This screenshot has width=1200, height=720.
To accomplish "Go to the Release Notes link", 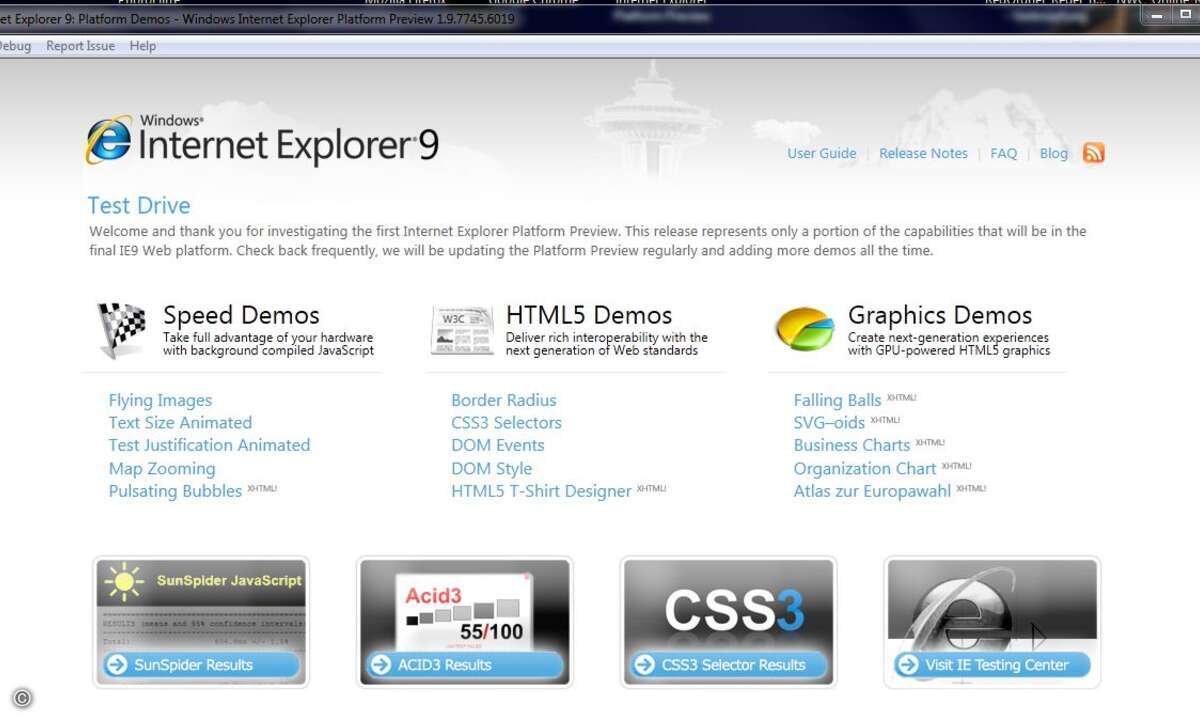I will 923,153.
